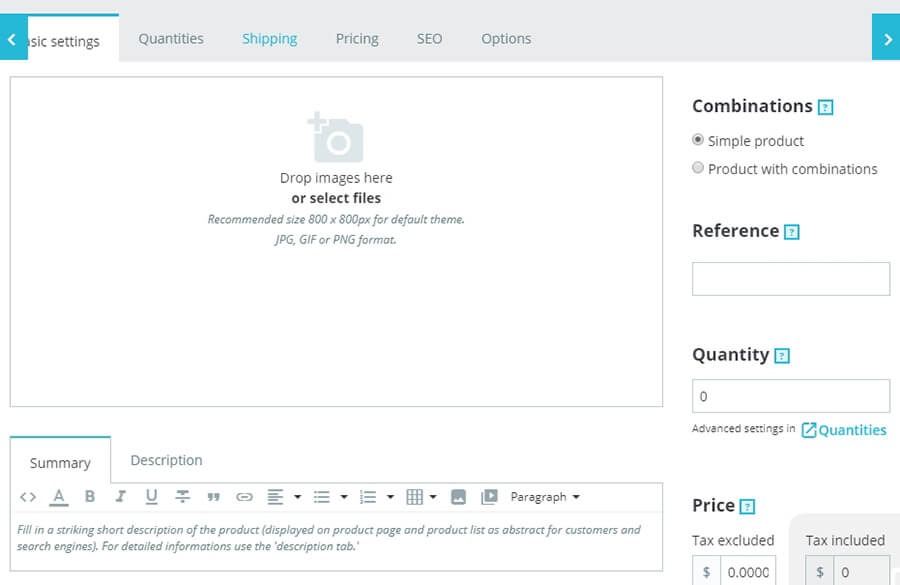Open advanced settings via the Quantities link

pyautogui.click(x=852, y=429)
